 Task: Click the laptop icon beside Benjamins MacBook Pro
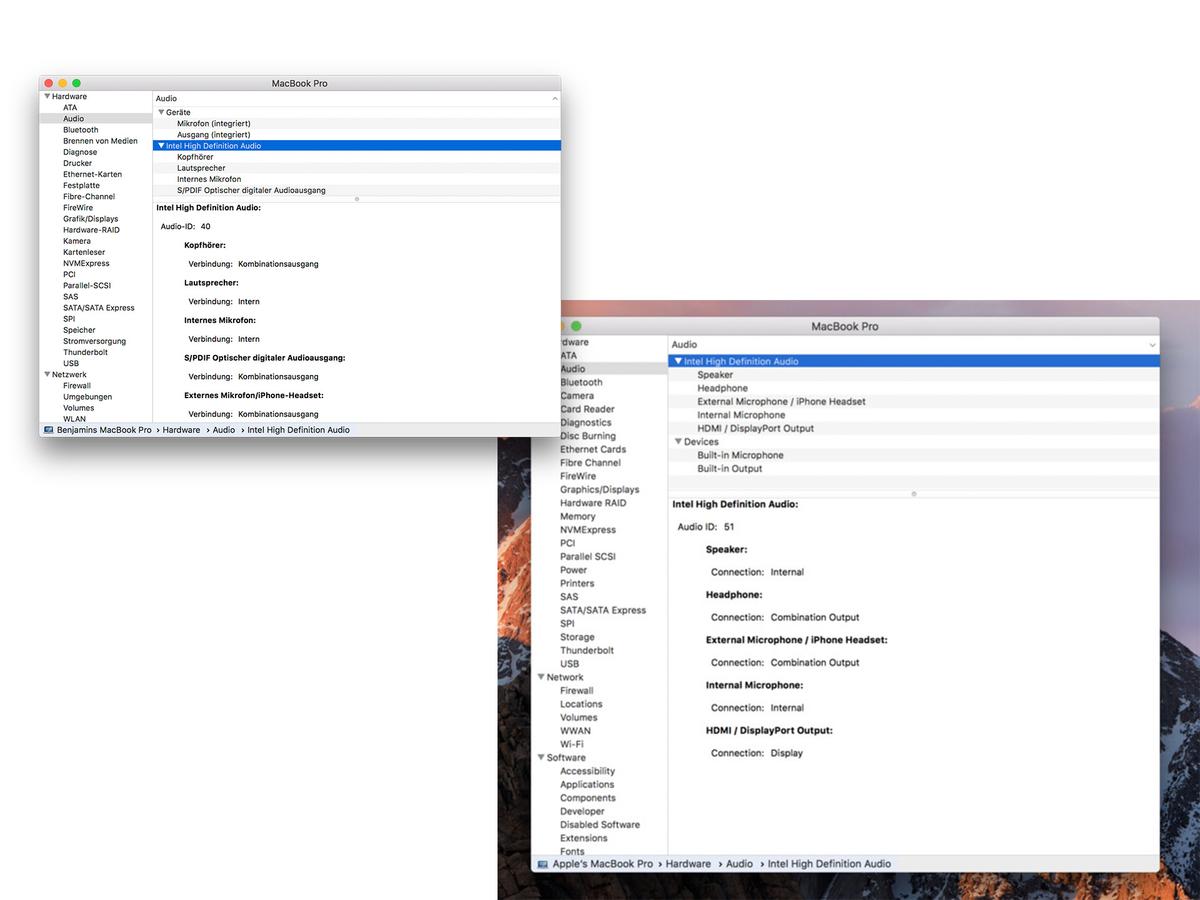click(48, 430)
